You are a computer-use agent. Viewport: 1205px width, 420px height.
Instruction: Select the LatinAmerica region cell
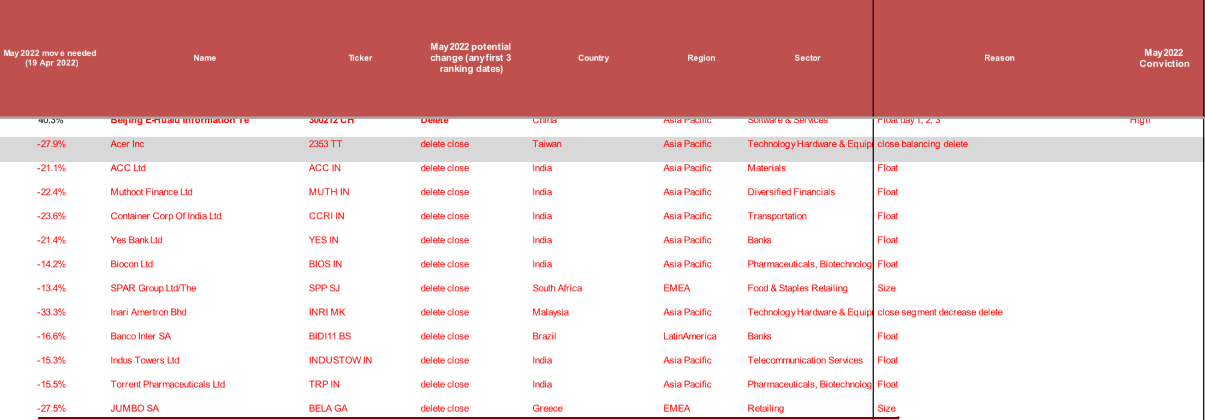point(688,336)
